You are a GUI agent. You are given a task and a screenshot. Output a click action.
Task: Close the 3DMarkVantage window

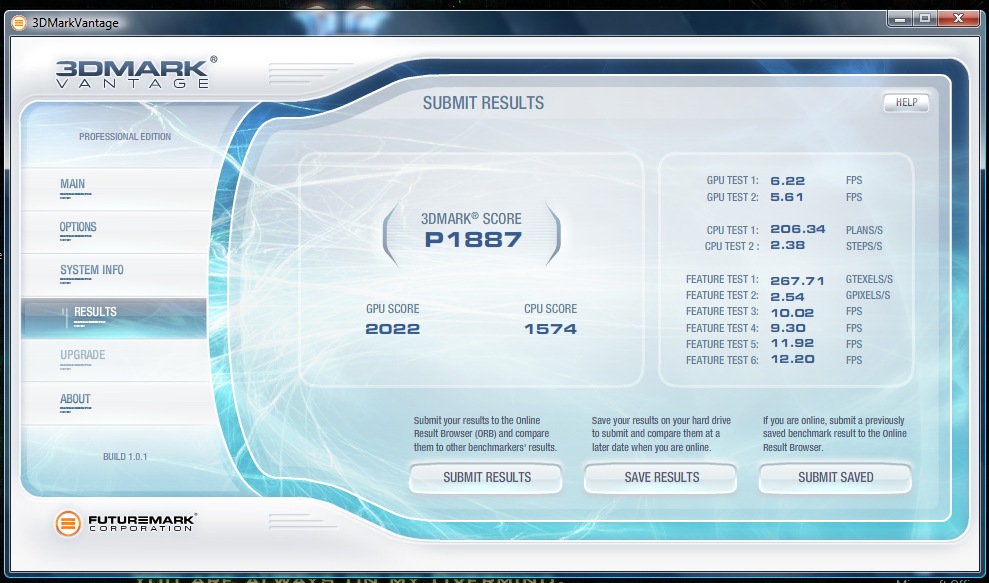[958, 19]
